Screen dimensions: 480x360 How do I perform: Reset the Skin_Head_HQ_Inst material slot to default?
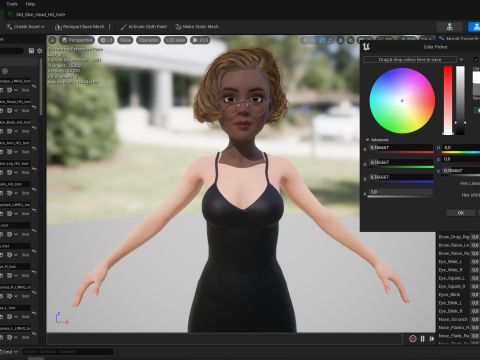[34, 107]
